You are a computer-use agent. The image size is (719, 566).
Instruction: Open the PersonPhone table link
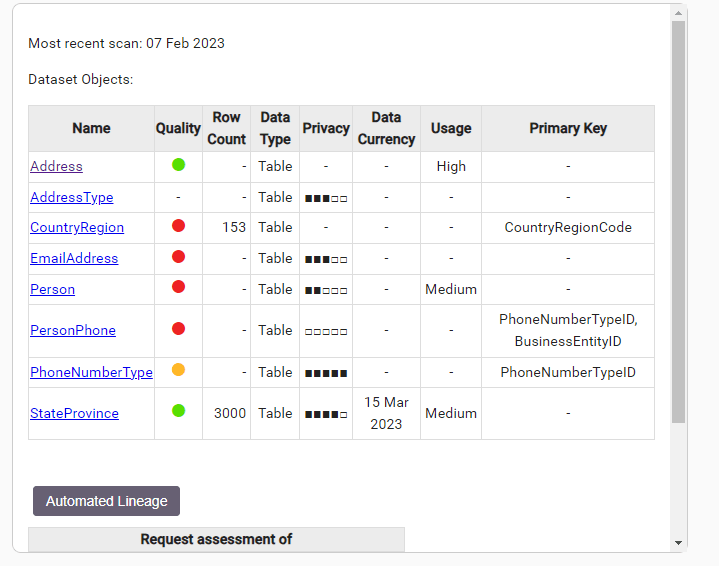[x=73, y=331]
